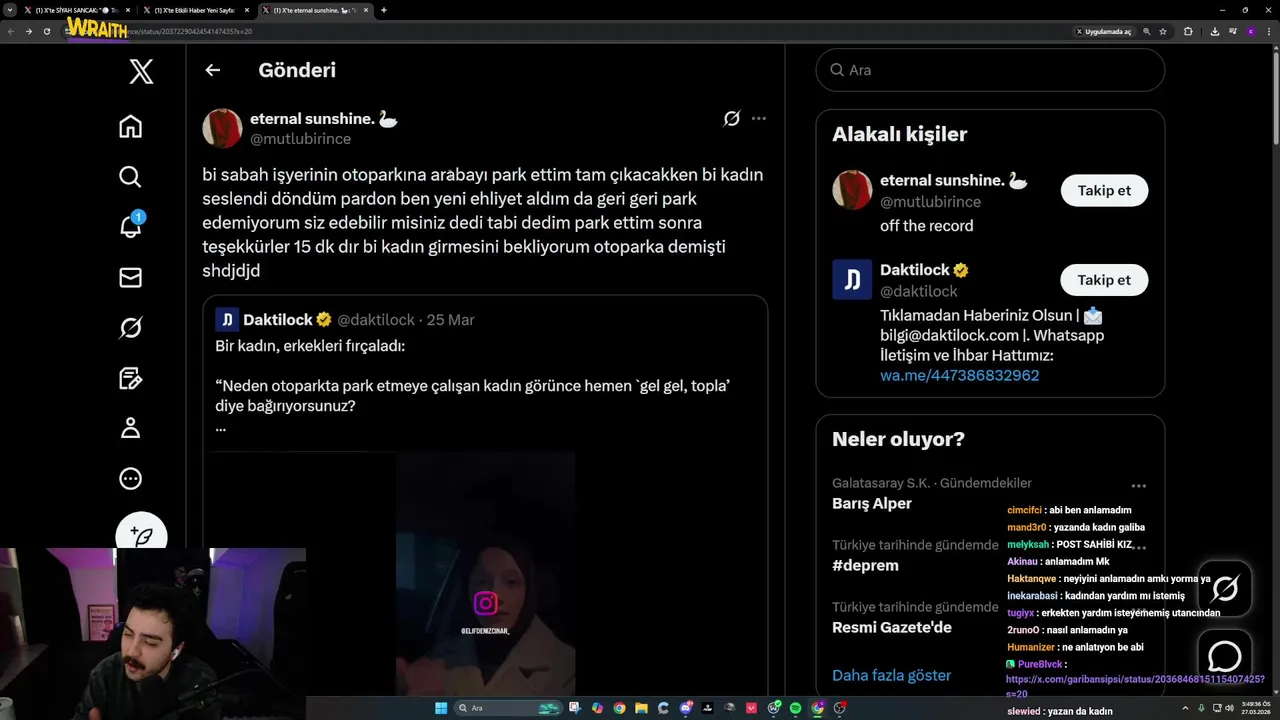Click the Grok icon on the post header
This screenshot has height=720, width=1280.
[732, 119]
